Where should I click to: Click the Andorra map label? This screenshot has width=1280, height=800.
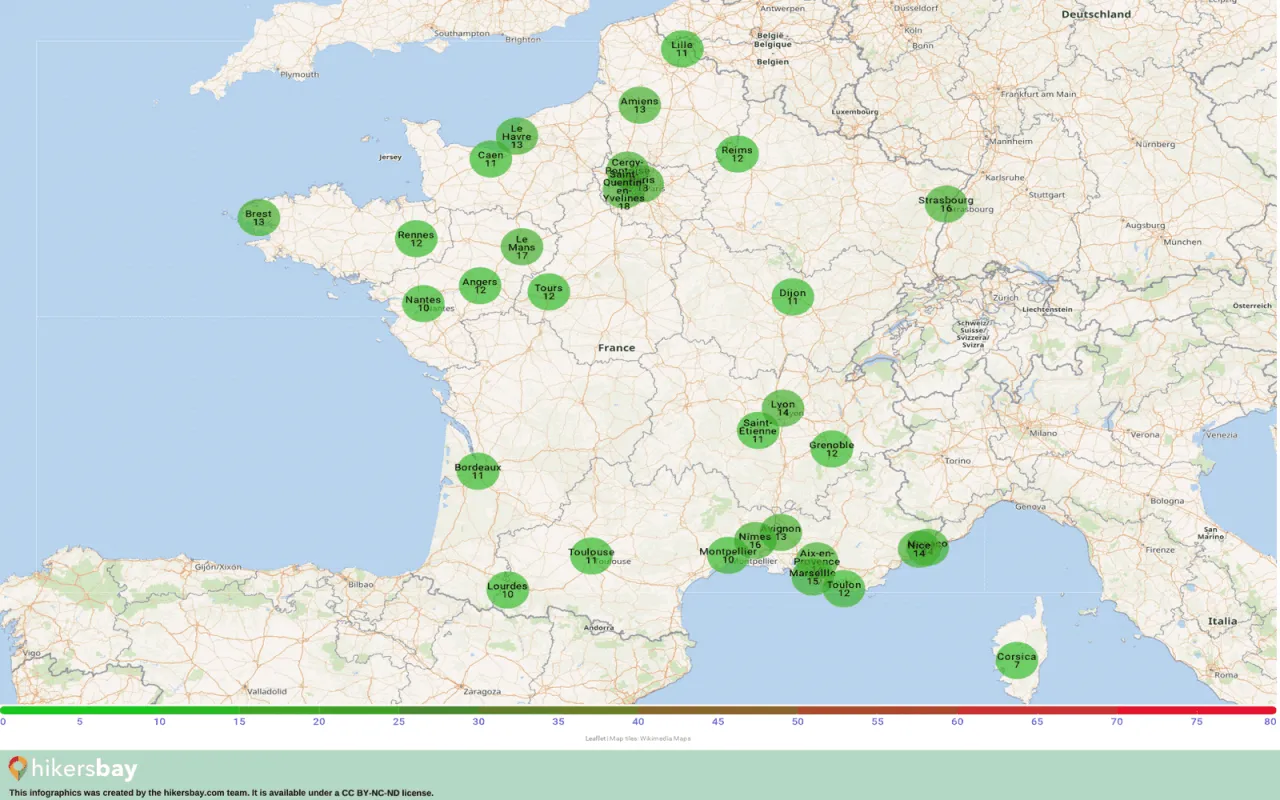coord(599,627)
